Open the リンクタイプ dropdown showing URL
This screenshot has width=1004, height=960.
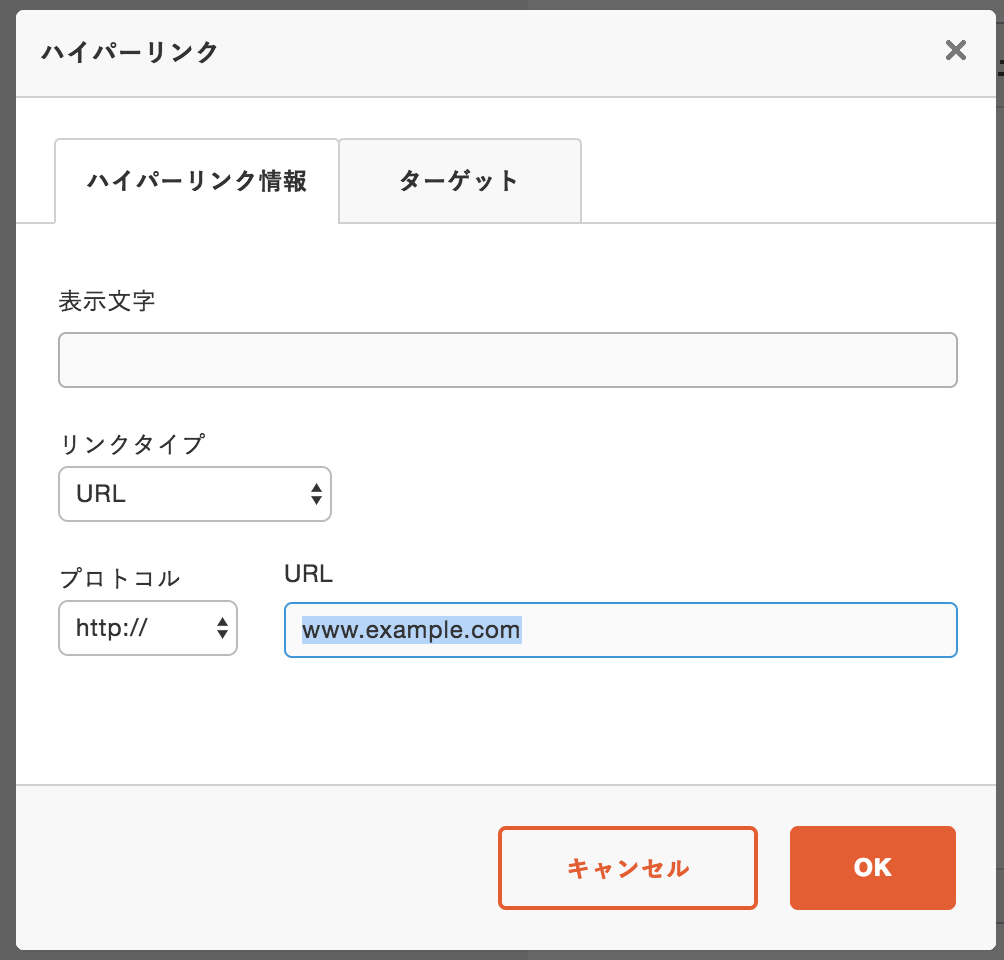click(194, 494)
